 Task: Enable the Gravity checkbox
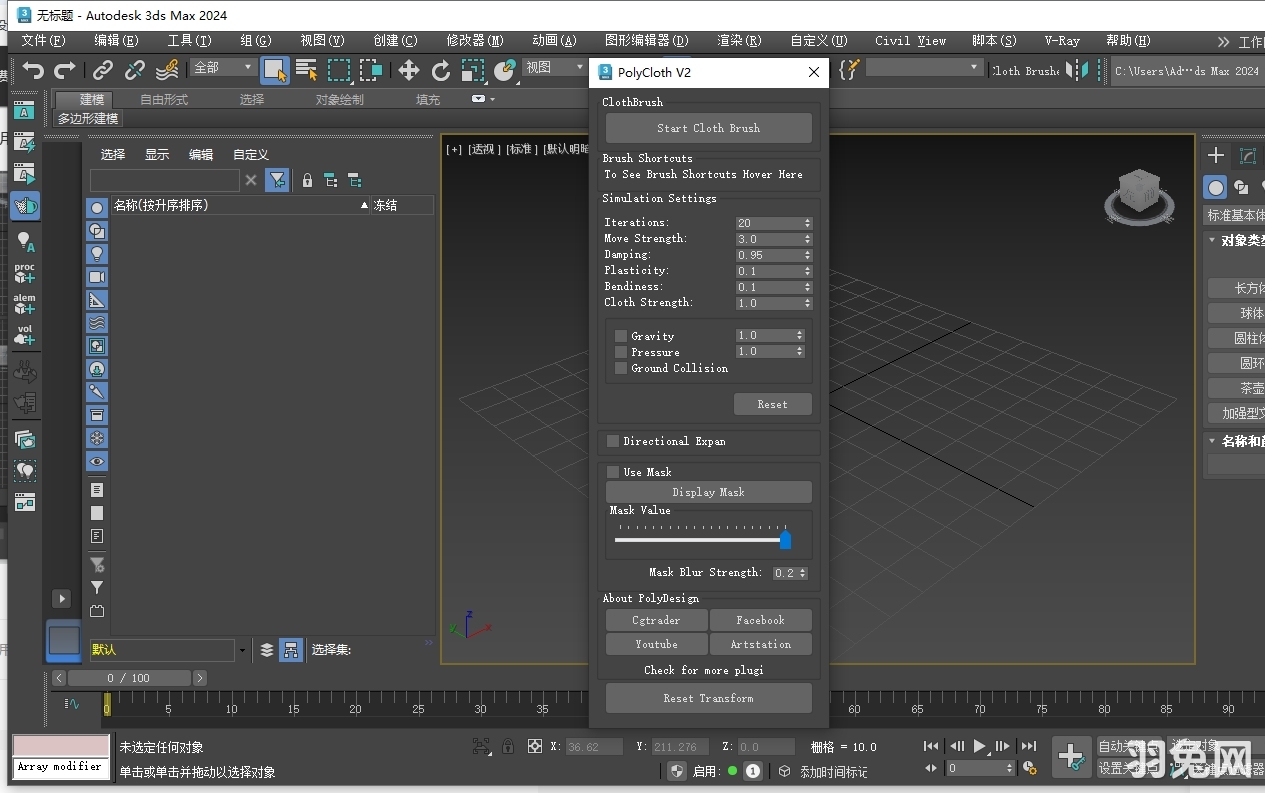[x=621, y=335]
